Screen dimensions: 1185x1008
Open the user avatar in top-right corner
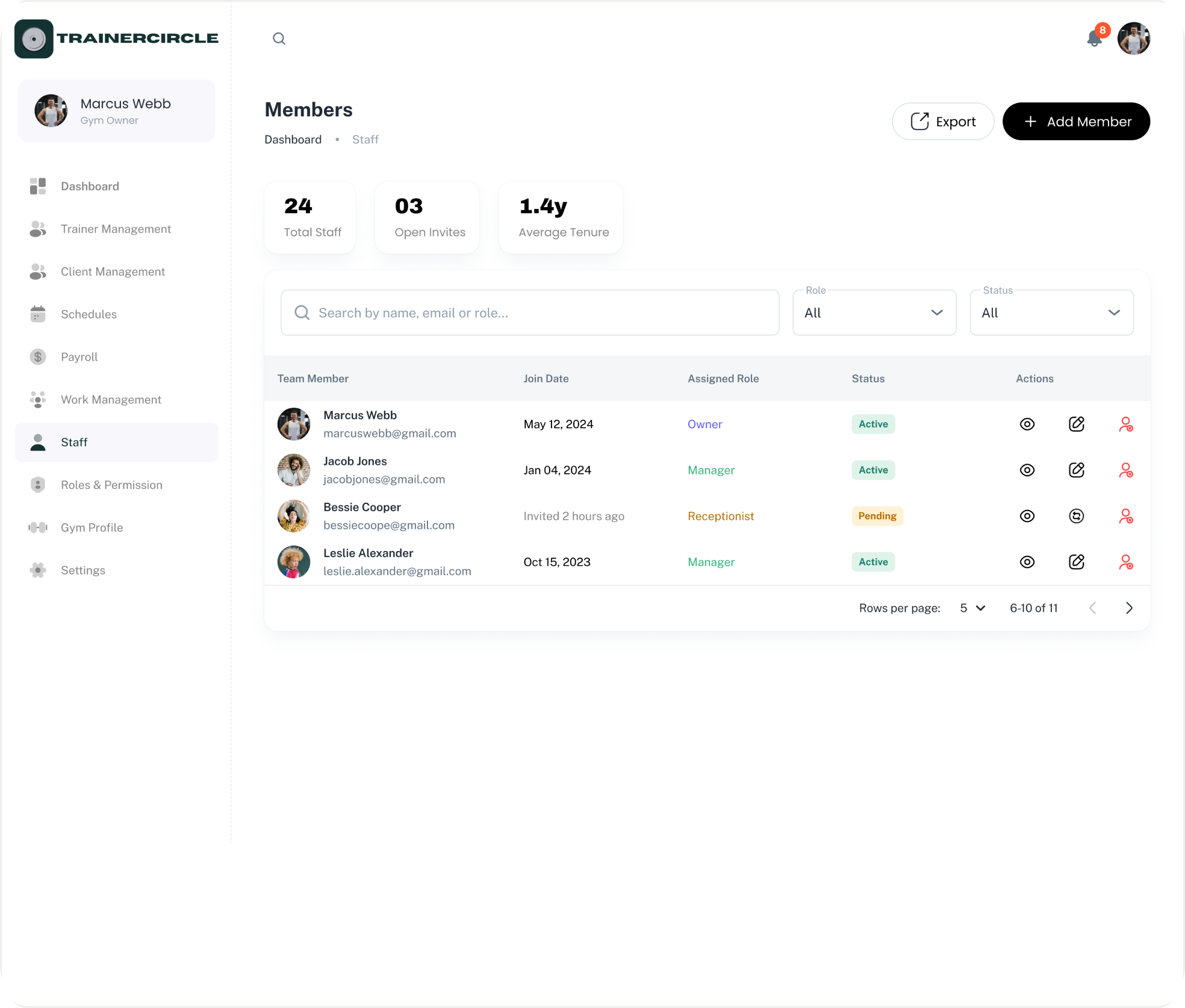[x=1134, y=39]
